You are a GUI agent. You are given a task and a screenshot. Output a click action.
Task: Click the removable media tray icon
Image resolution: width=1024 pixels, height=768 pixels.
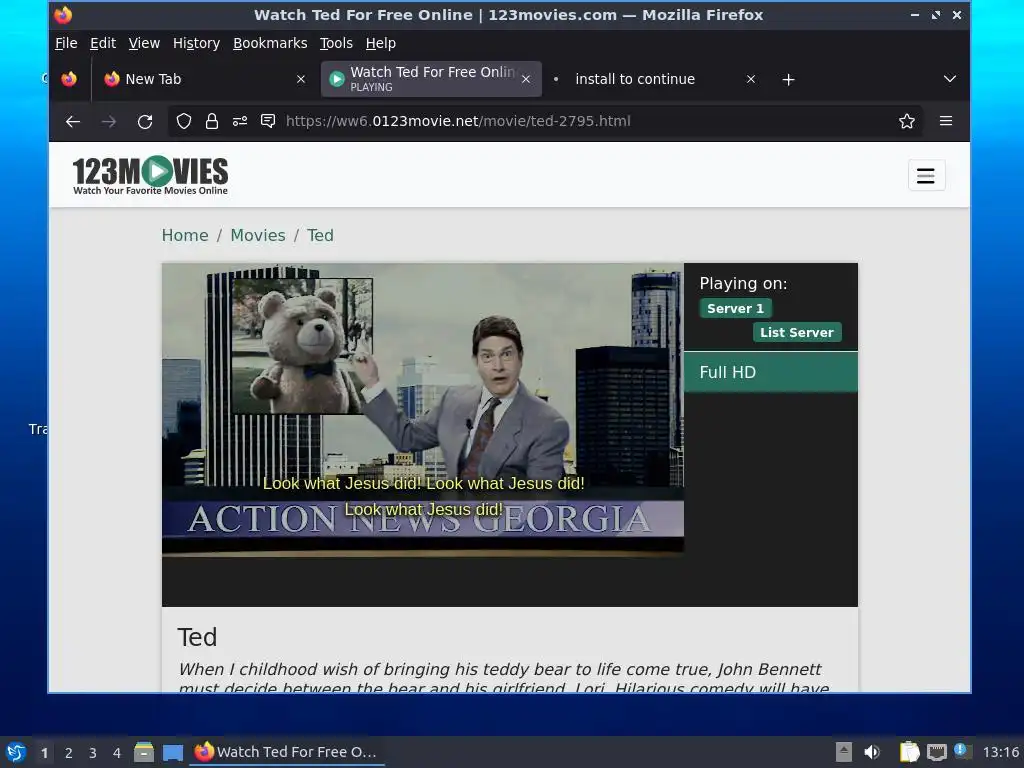[x=843, y=752]
